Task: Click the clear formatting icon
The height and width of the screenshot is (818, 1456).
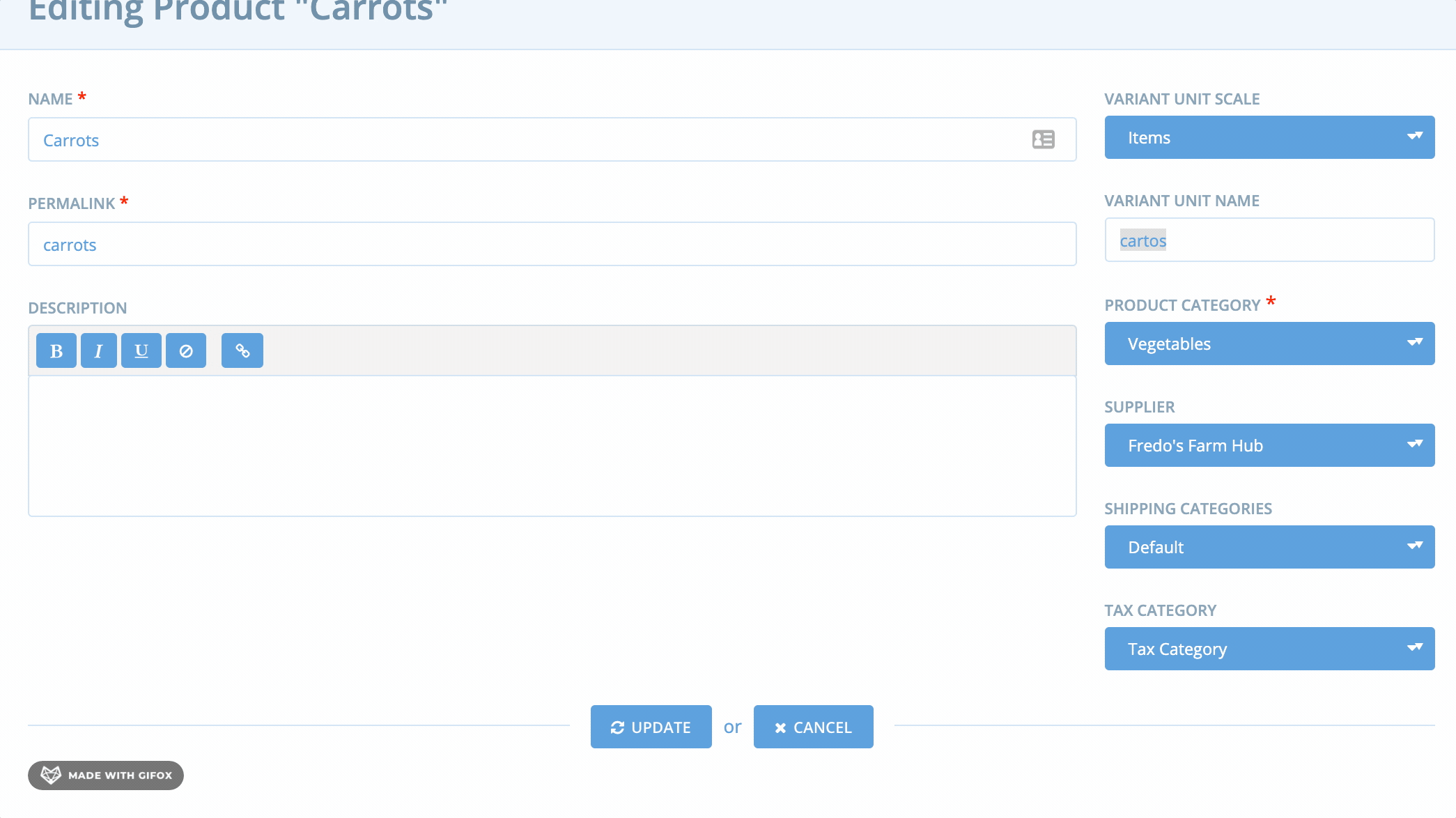Action: point(186,350)
